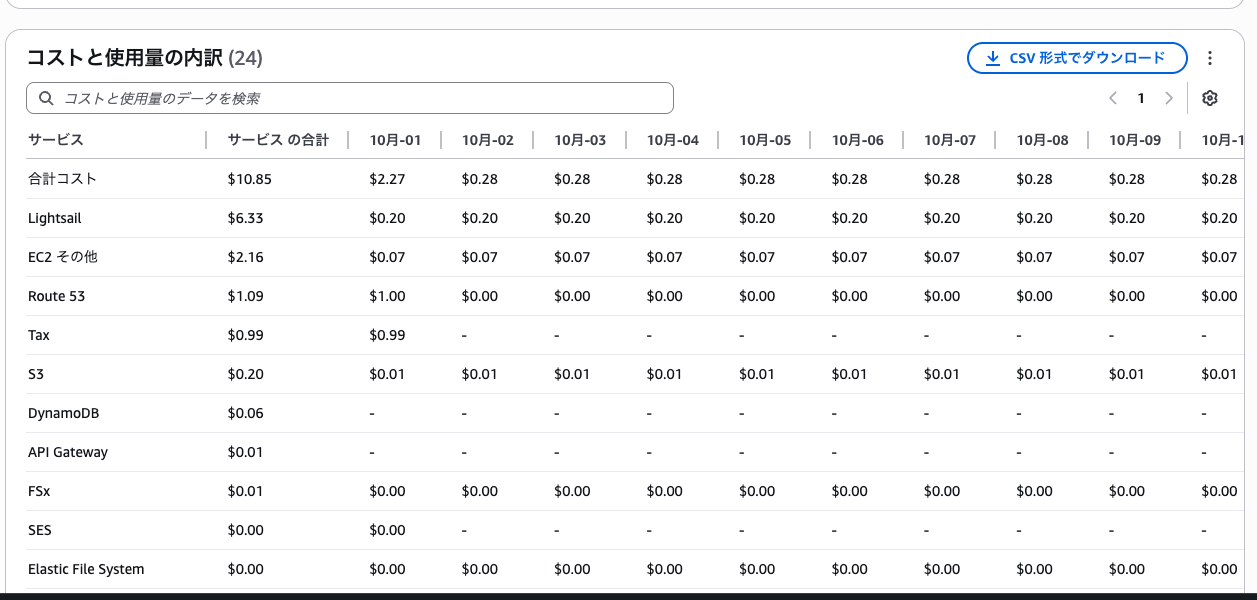Go to previous page arrow
Viewport: 1257px width, 600px height.
tap(1112, 98)
